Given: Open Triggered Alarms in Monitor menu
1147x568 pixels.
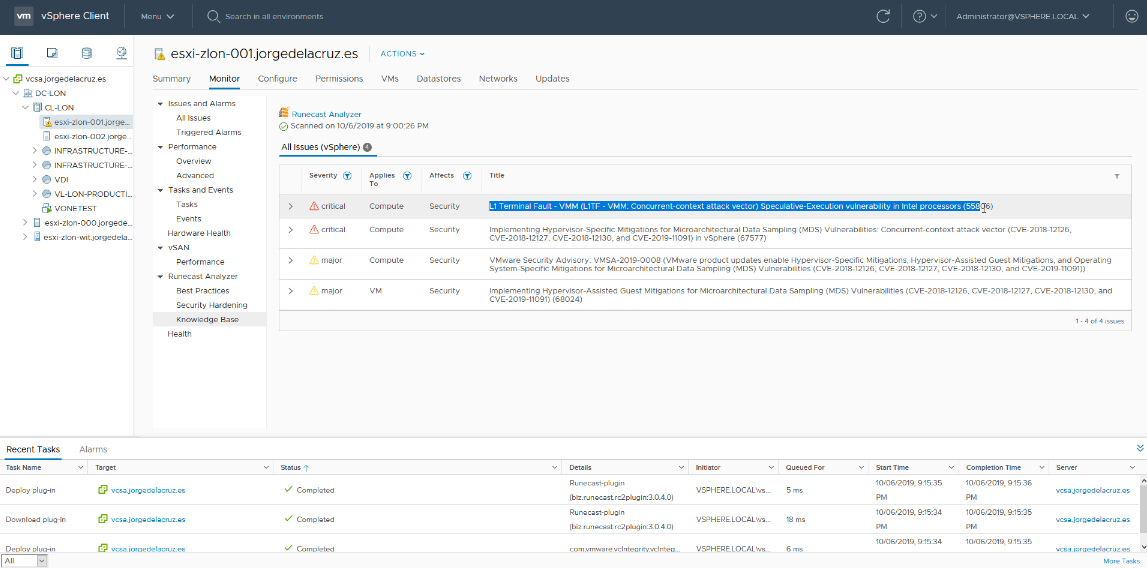Looking at the screenshot, I should tap(208, 132).
